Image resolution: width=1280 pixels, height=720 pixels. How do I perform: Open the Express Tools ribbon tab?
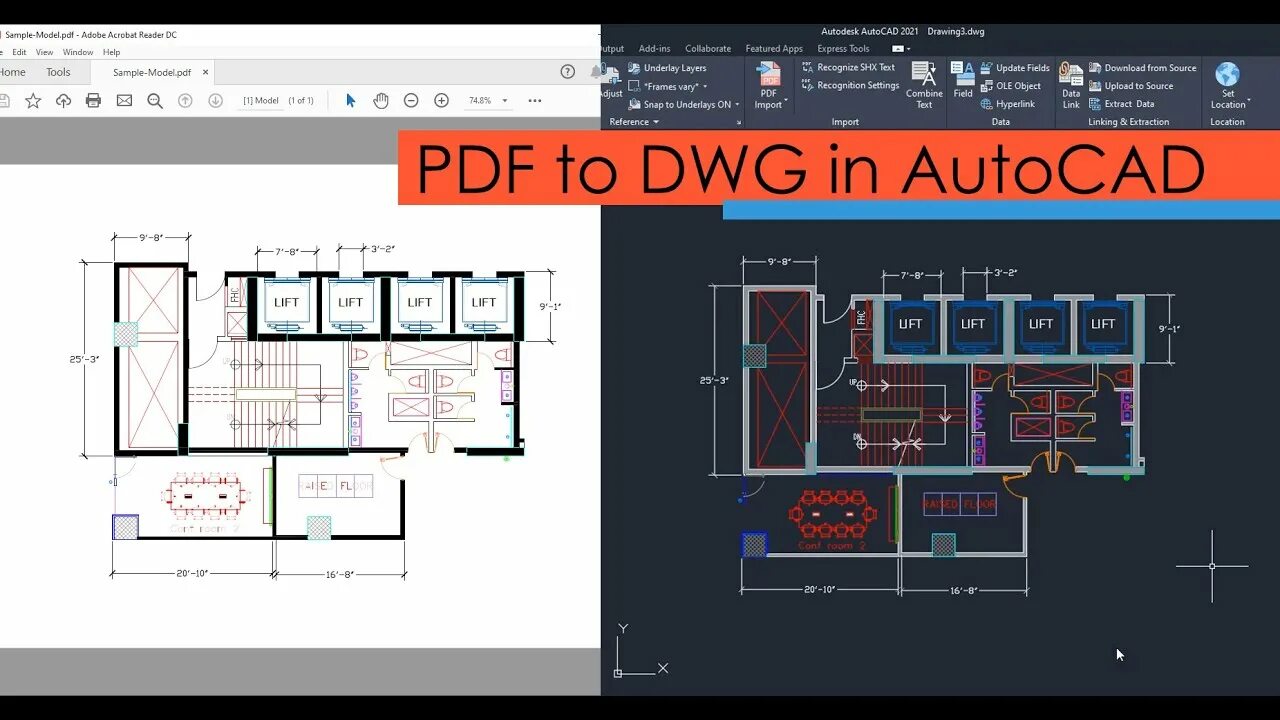coord(843,48)
